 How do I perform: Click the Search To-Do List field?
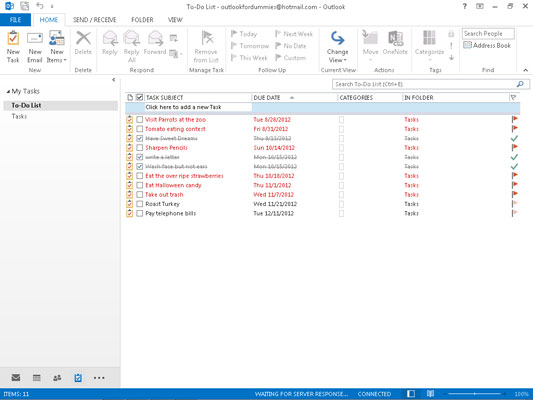point(425,84)
